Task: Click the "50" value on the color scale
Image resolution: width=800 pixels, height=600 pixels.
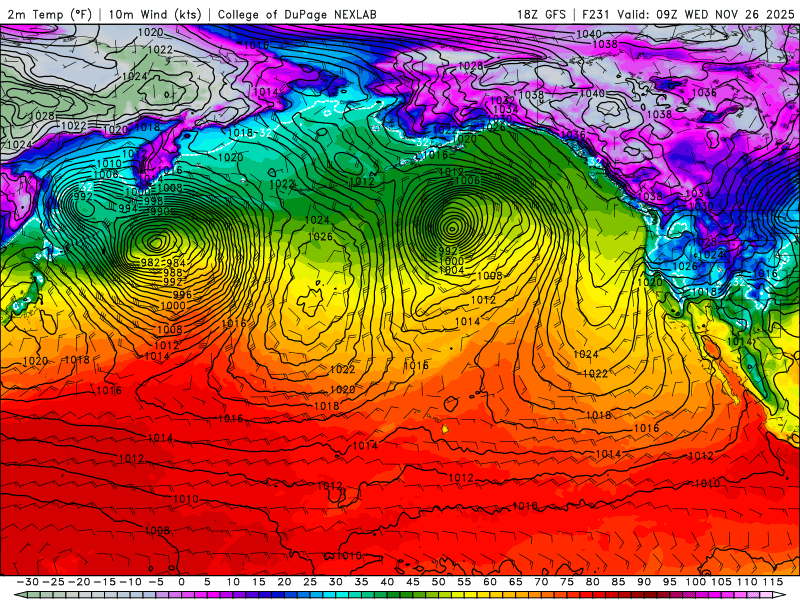Action: [438, 582]
